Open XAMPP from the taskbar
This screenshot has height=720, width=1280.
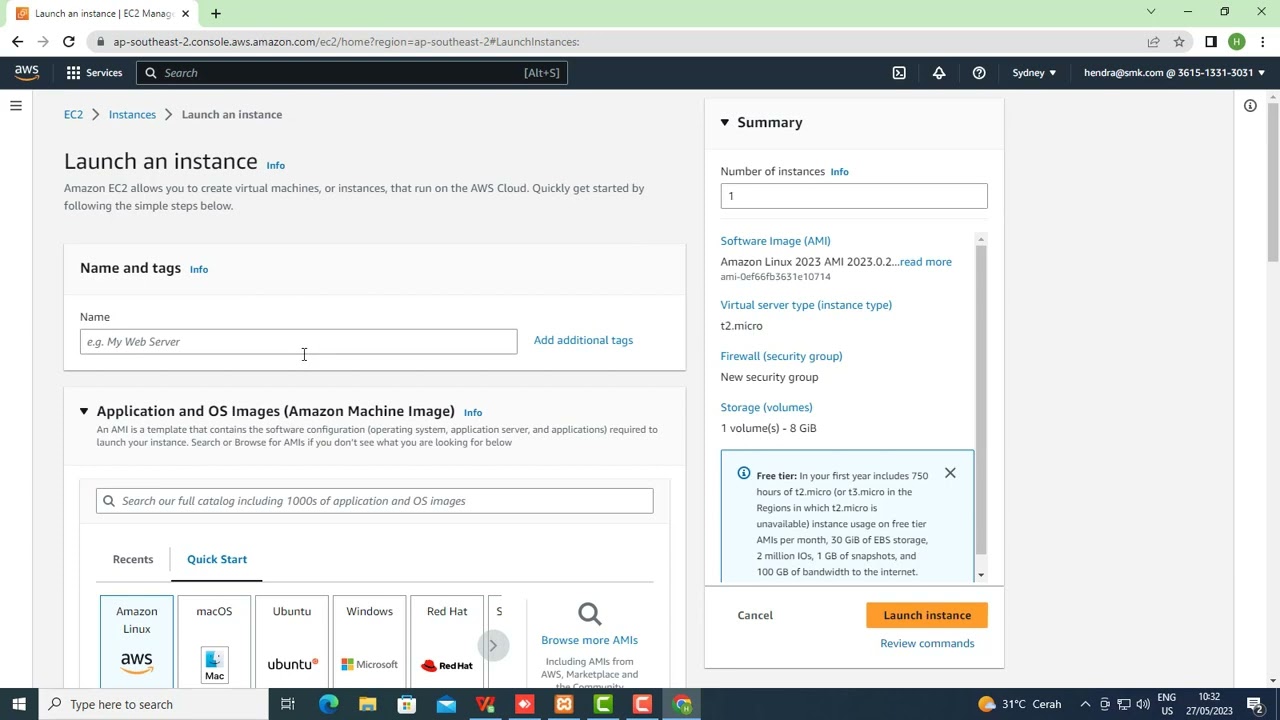point(564,704)
